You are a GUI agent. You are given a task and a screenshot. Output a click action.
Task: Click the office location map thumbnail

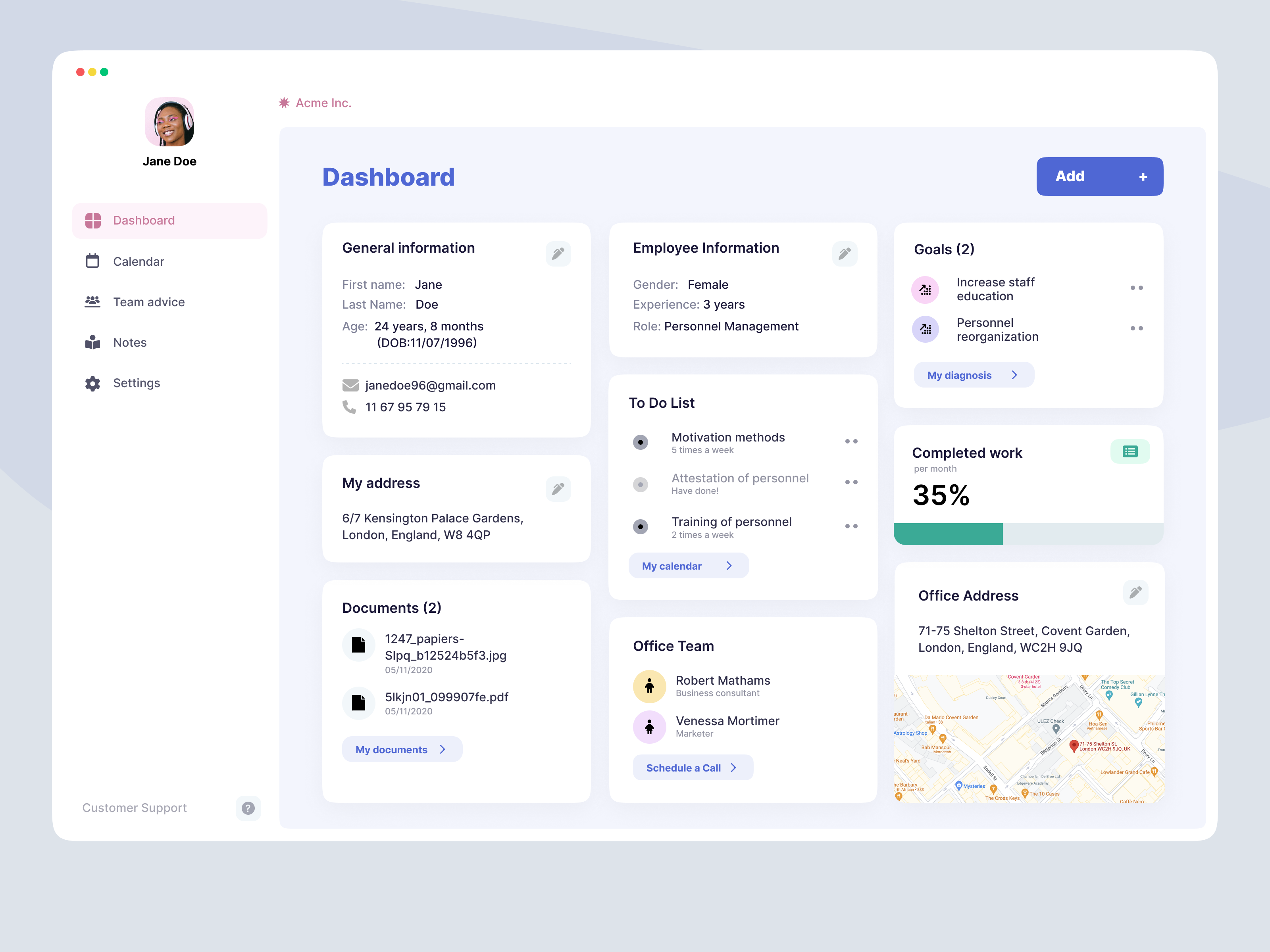tap(1028, 739)
